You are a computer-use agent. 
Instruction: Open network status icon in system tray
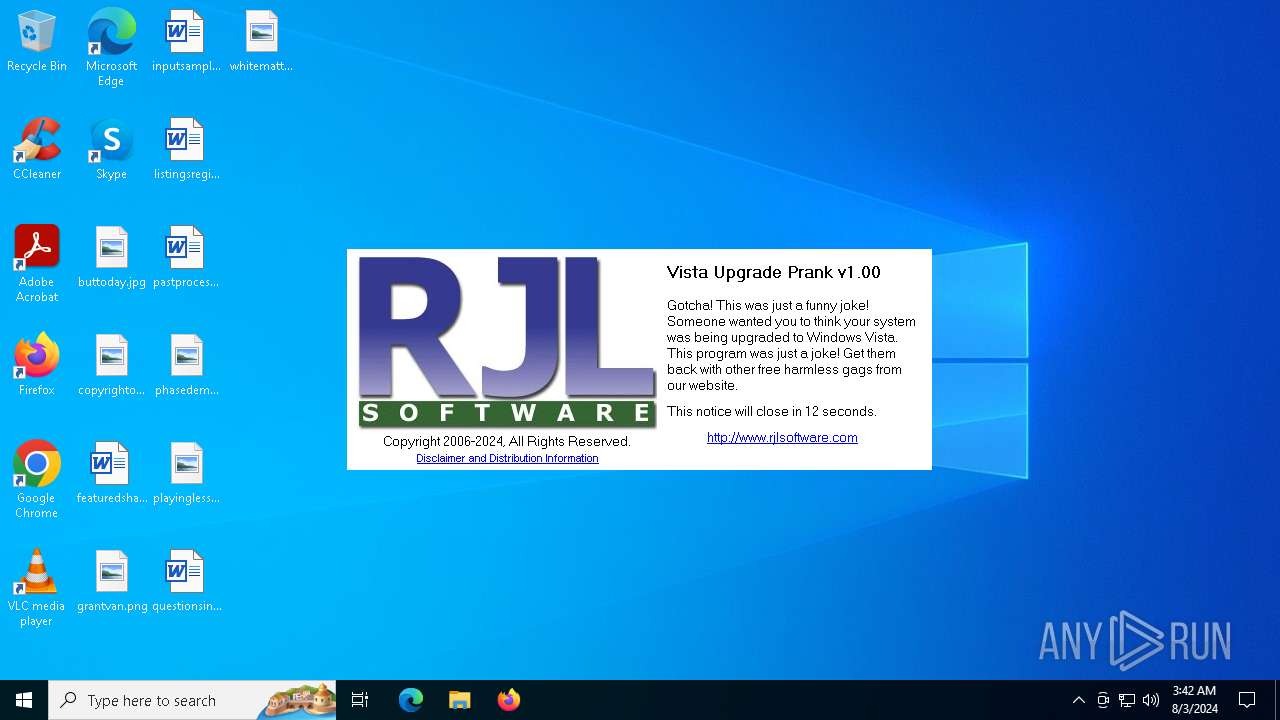[1127, 700]
